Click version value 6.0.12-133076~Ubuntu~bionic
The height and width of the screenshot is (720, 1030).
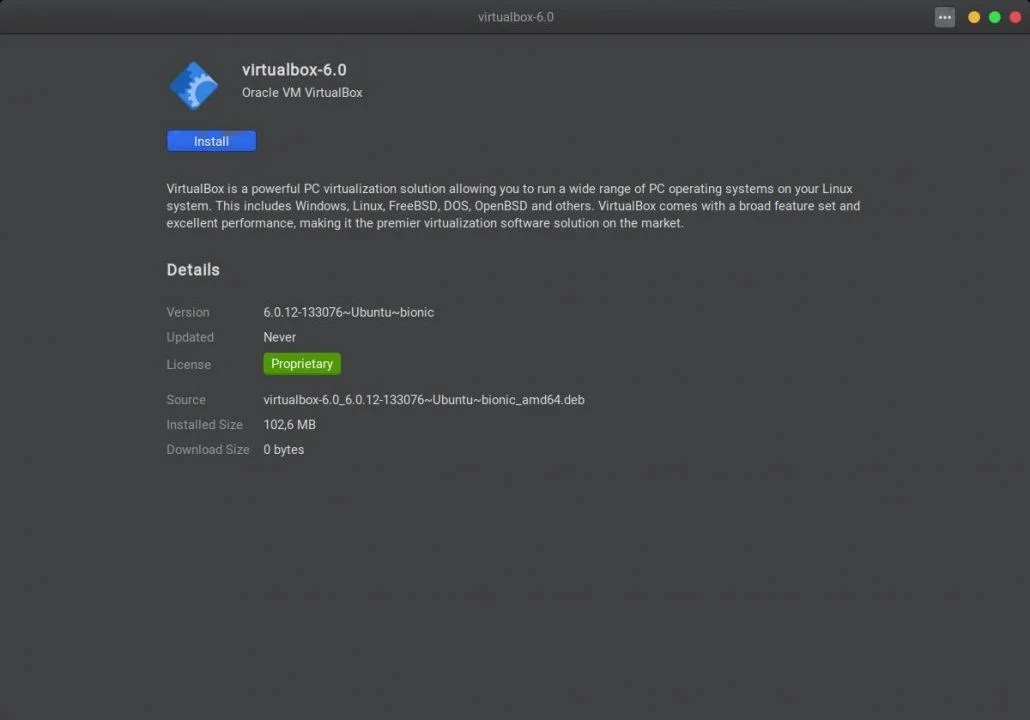[348, 312]
